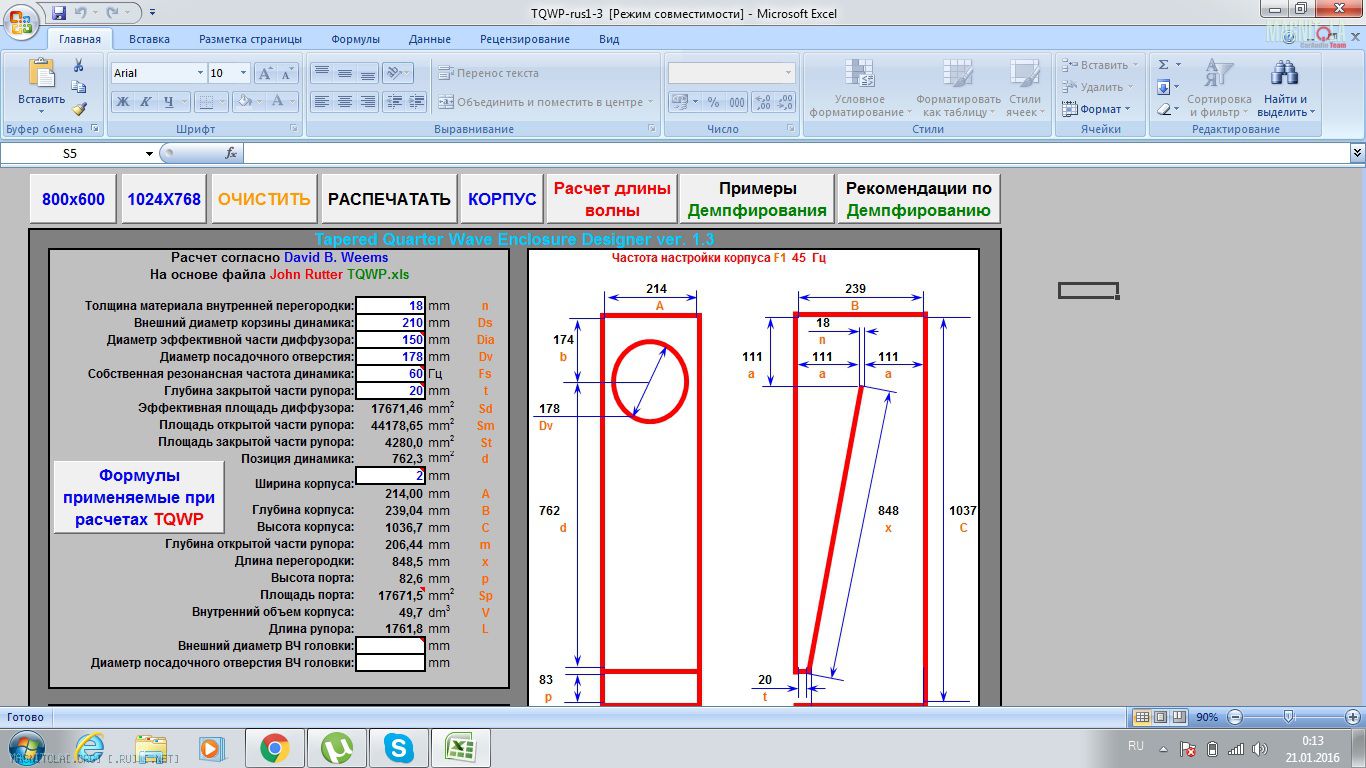
Task: Click the increase font size icon
Action: click(x=265, y=73)
